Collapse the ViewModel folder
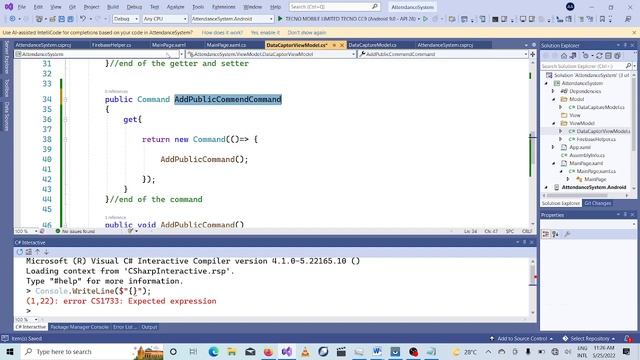Image resolution: width=640 pixels, height=360 pixels. point(553,123)
